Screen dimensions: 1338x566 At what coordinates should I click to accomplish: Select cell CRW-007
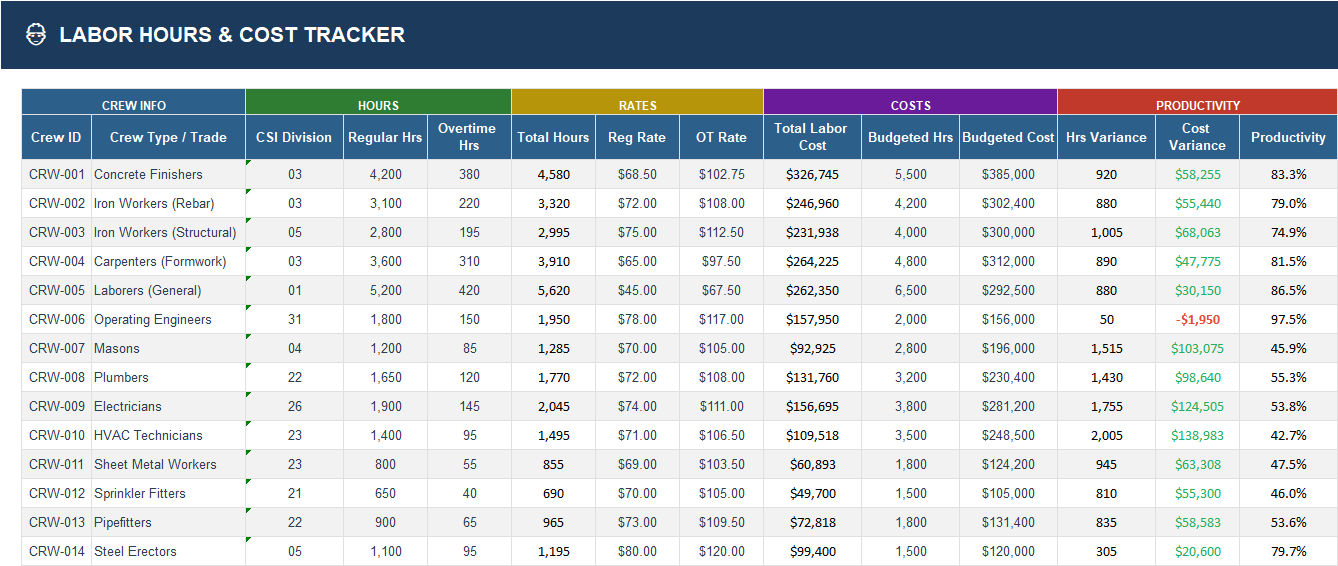point(56,348)
